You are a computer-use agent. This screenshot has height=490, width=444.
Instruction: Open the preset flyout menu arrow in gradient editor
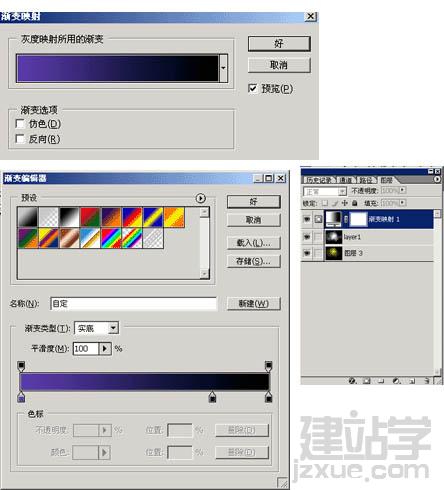(200, 198)
